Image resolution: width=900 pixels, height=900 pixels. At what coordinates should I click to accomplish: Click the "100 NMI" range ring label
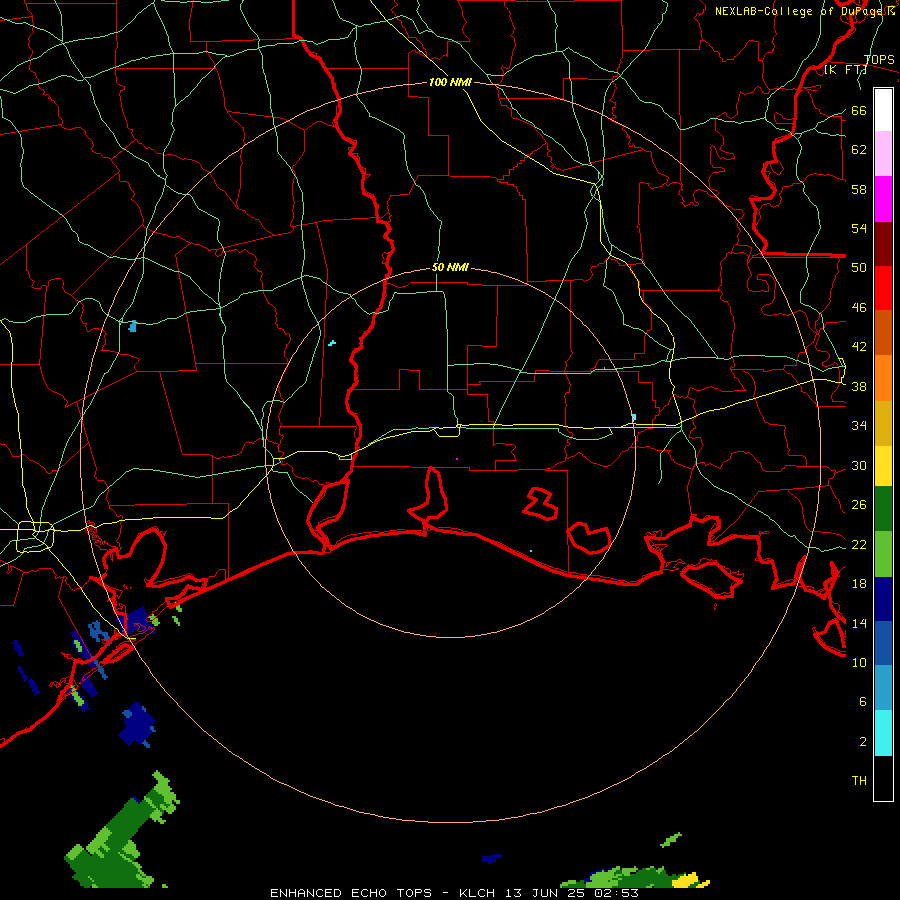[450, 83]
